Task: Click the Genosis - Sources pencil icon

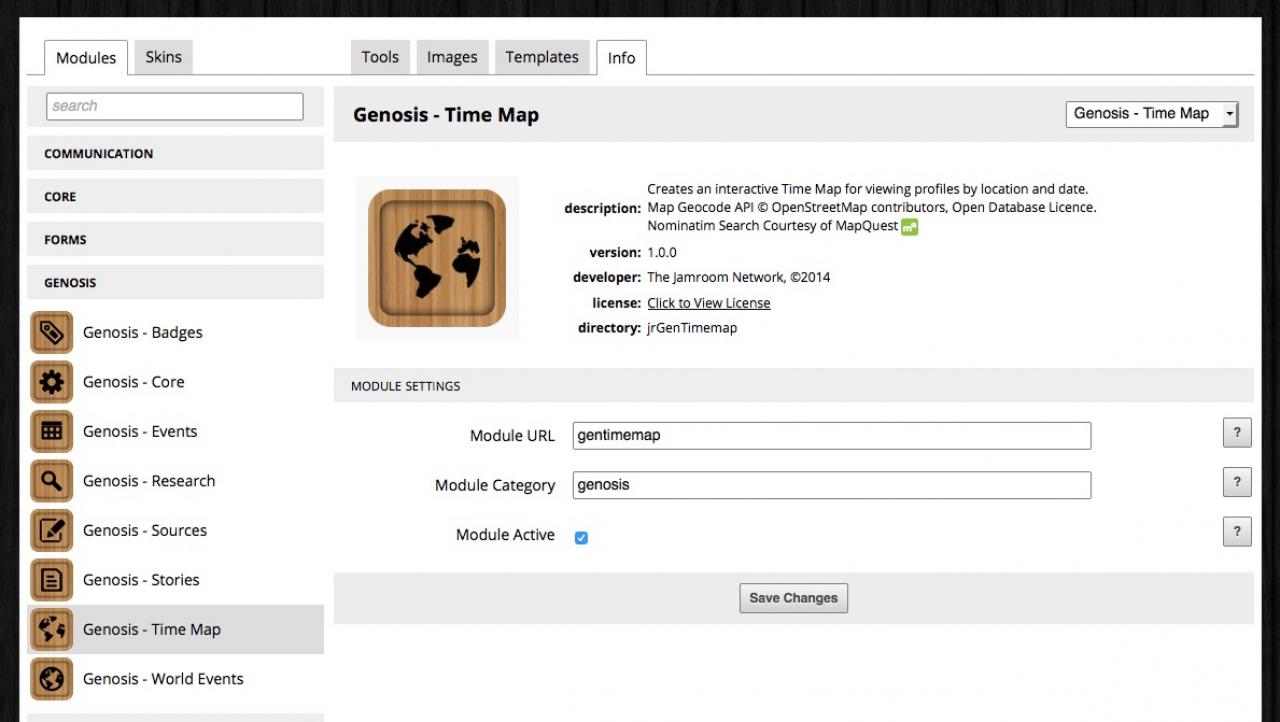Action: [x=52, y=531]
